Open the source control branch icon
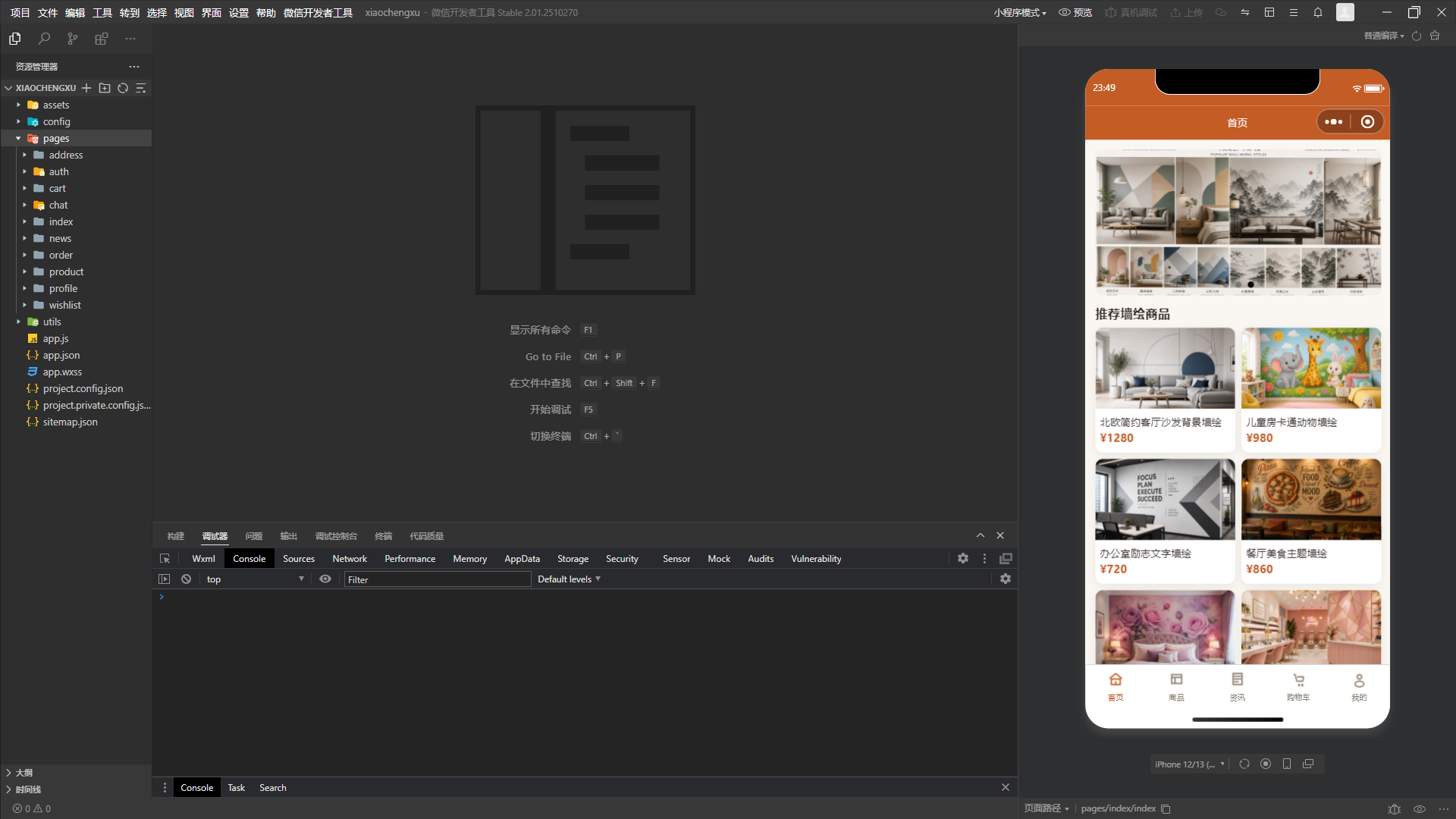Viewport: 1456px width, 819px height. (x=72, y=39)
